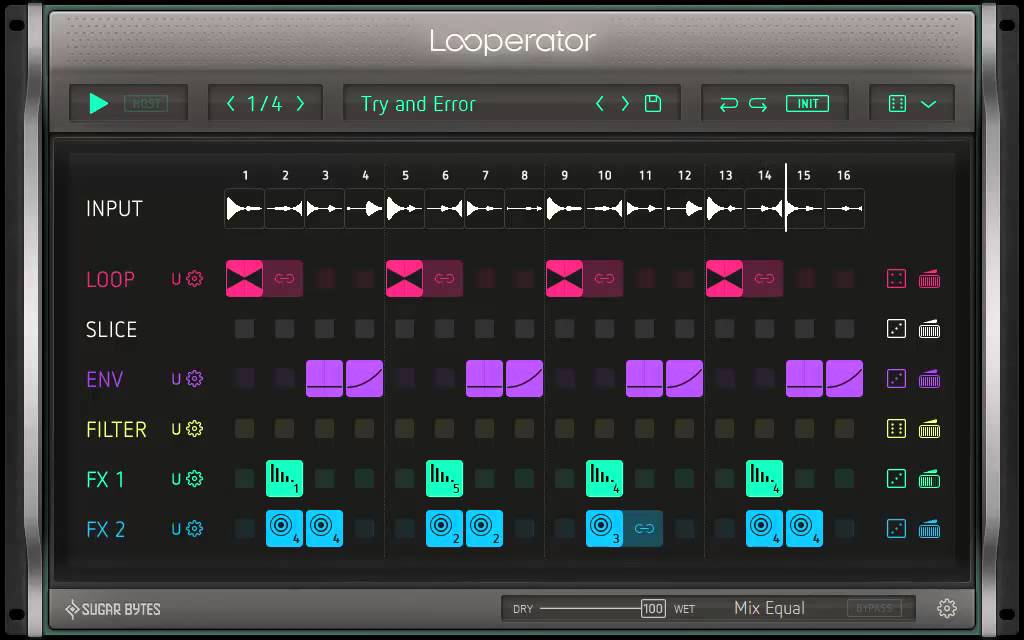Toggle the U button on FX 2 track
This screenshot has width=1024, height=640.
coord(176,529)
